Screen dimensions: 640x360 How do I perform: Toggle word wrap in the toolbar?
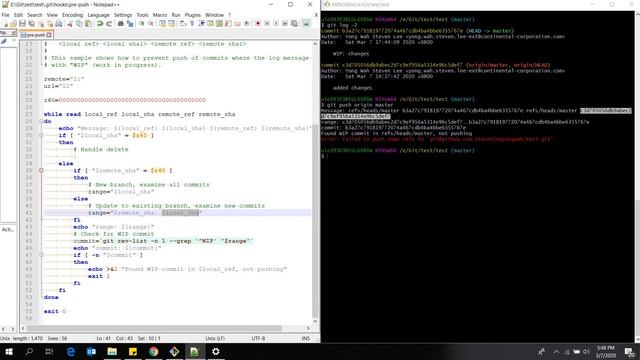(182, 24)
